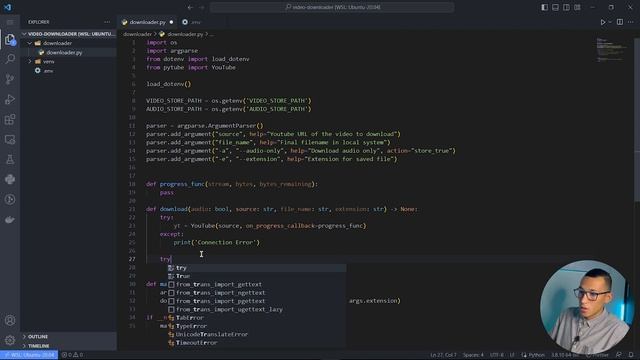Viewport: 640px width, 360px height.
Task: Open Customize Layout icon
Action: point(578,7)
